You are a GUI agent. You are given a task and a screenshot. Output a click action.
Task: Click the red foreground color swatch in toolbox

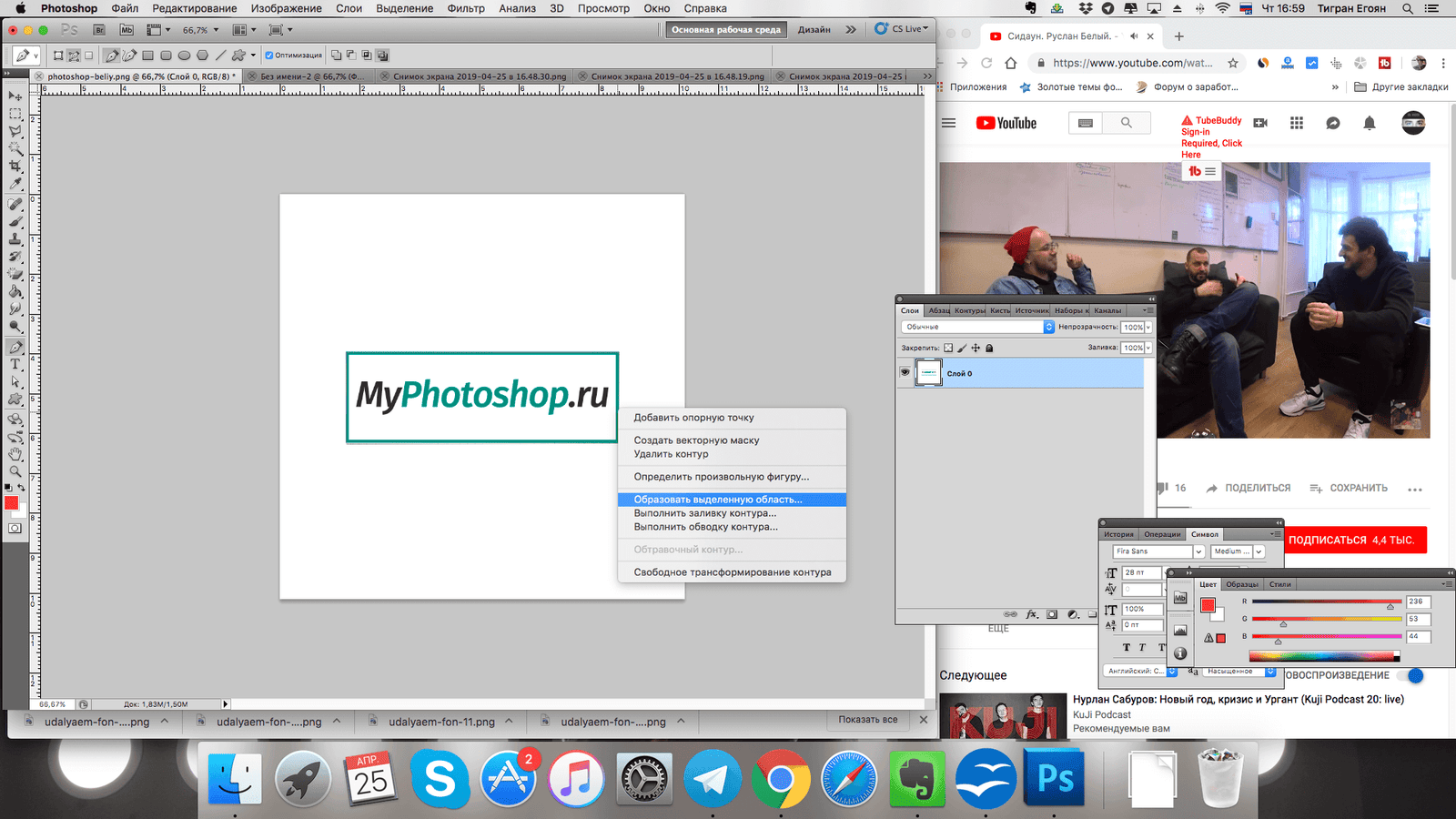pos(11,503)
